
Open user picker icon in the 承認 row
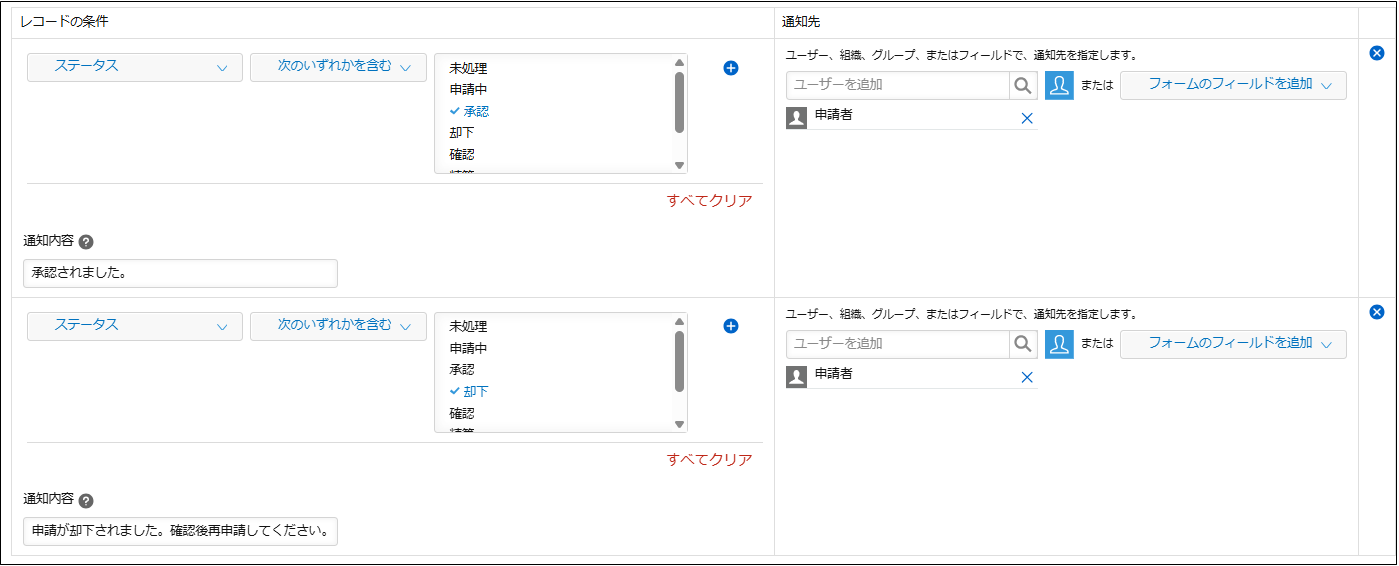coord(1059,85)
